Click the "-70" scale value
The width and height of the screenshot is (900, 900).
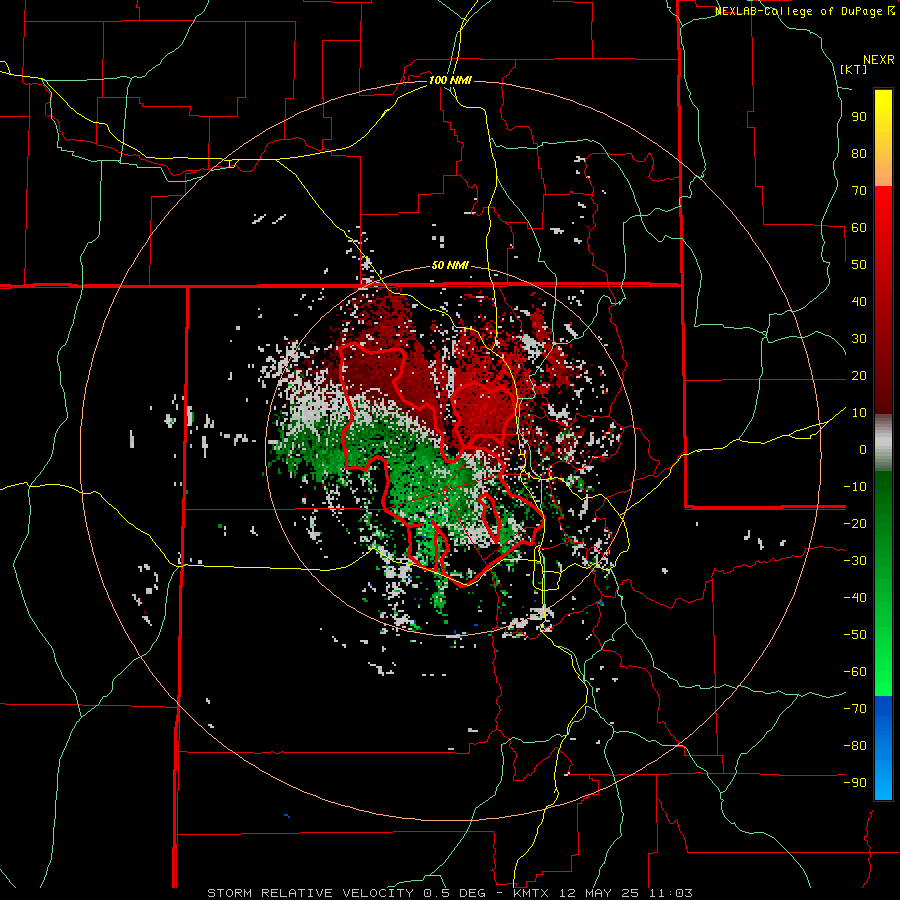(855, 708)
